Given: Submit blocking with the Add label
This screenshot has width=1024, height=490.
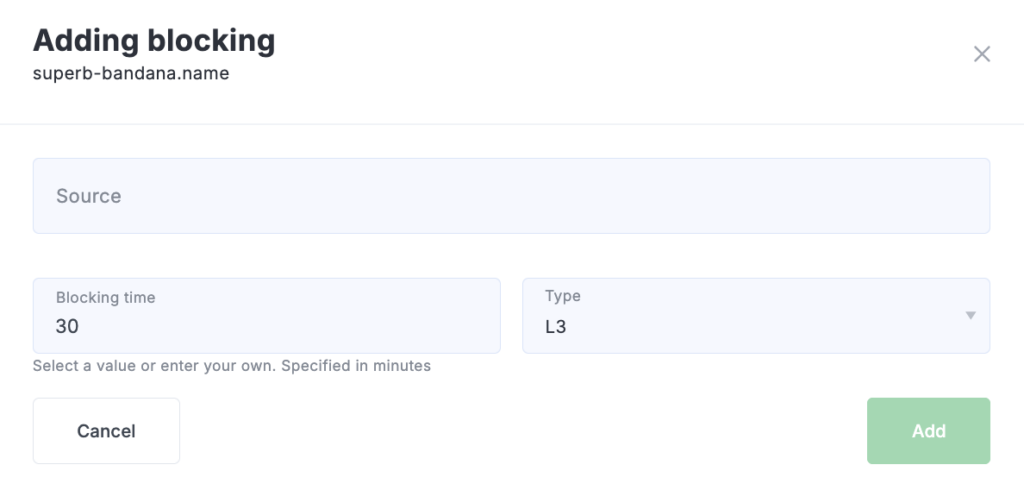Looking at the screenshot, I should (928, 431).
